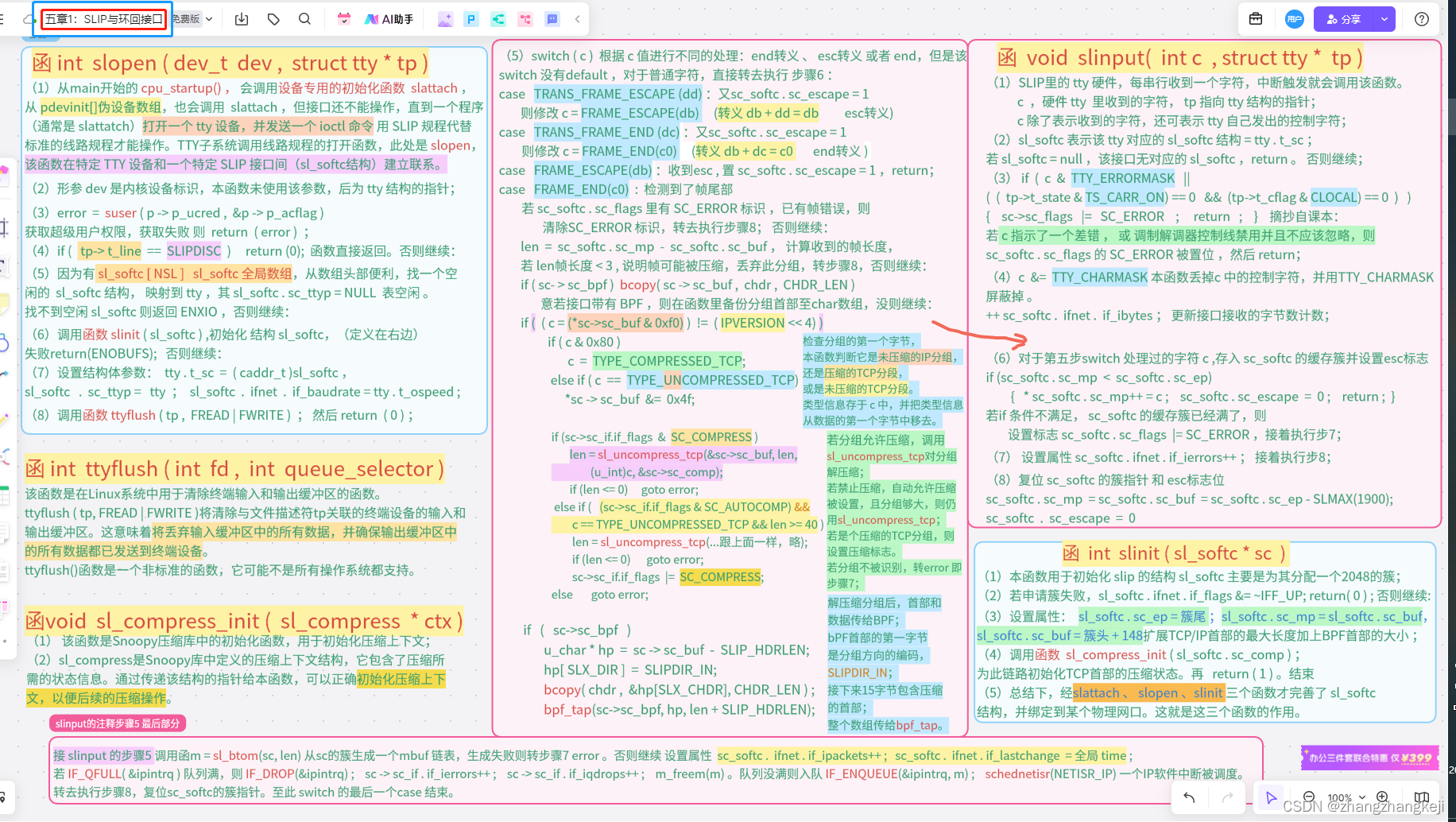Open the 办公三件套联合特惠 ¥399 promo banner

[1371, 758]
